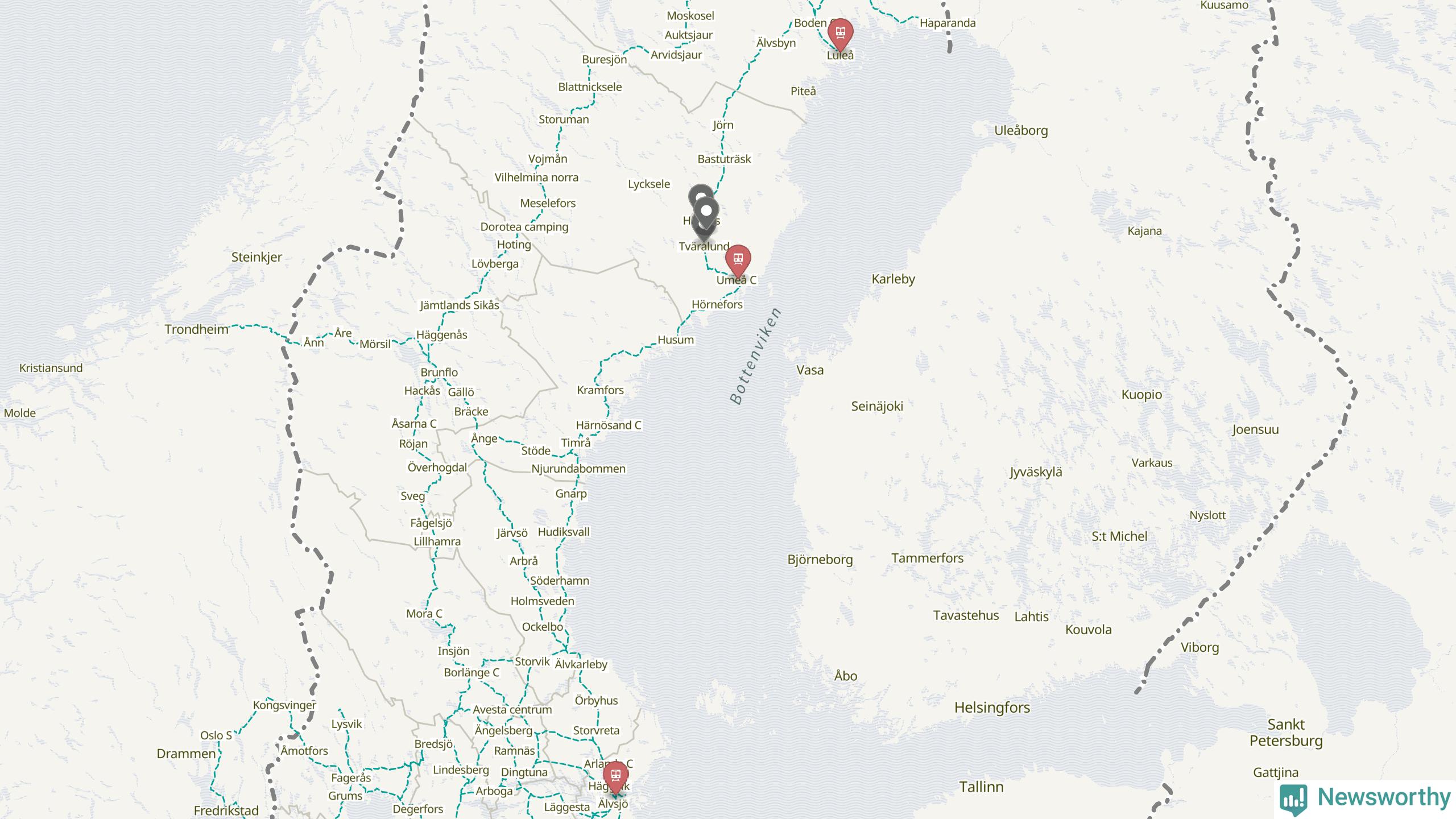Click the Newsworthy bar-chart logo icon
Viewport: 1456px width, 819px height.
coord(1293,799)
